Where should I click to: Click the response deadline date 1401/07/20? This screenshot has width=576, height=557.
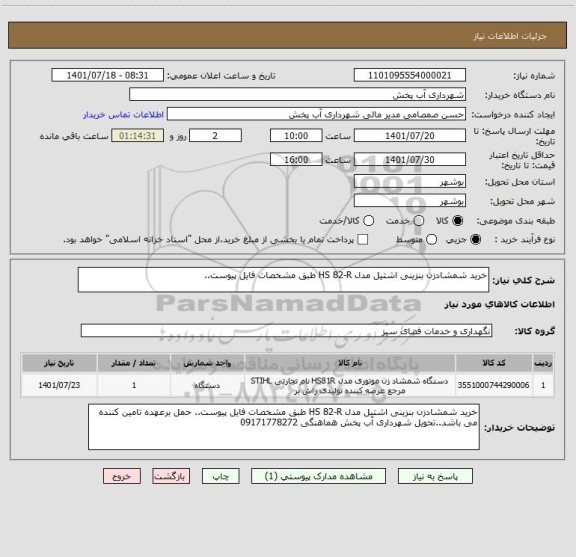click(410, 136)
